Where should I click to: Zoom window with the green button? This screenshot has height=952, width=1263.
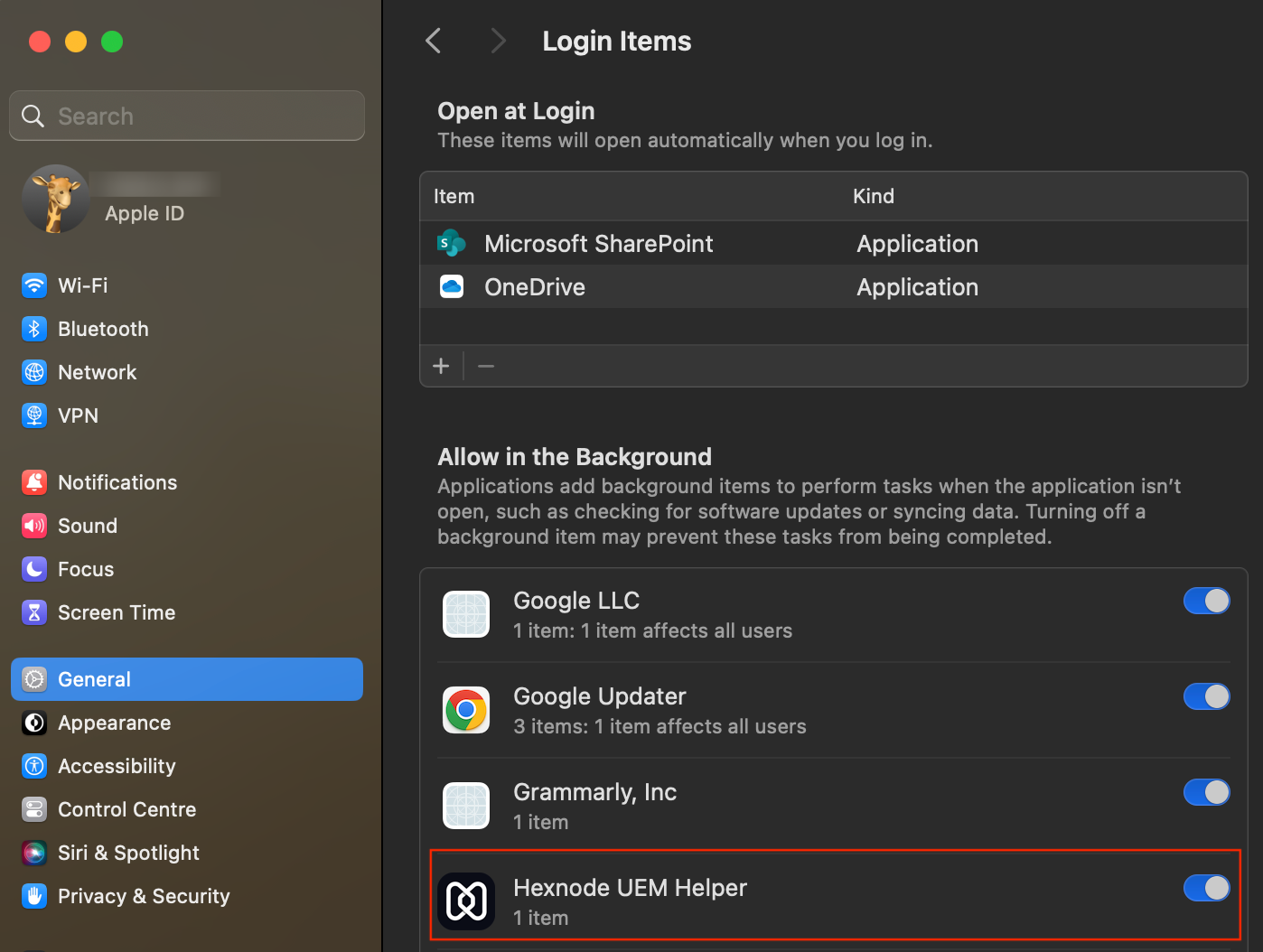click(112, 42)
